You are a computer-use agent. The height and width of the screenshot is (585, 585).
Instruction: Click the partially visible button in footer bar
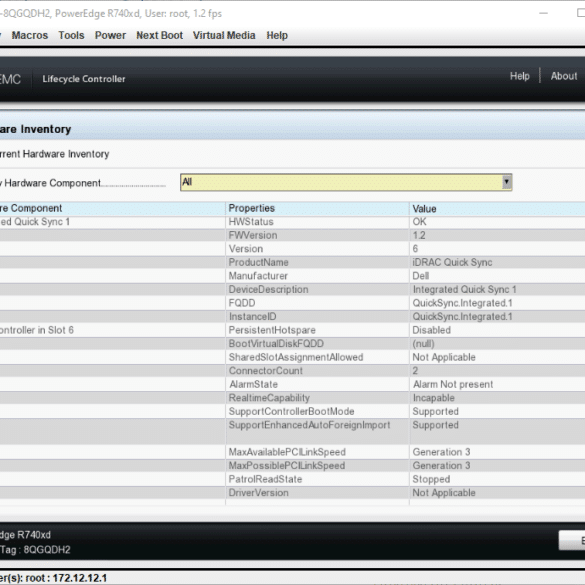tap(572, 540)
